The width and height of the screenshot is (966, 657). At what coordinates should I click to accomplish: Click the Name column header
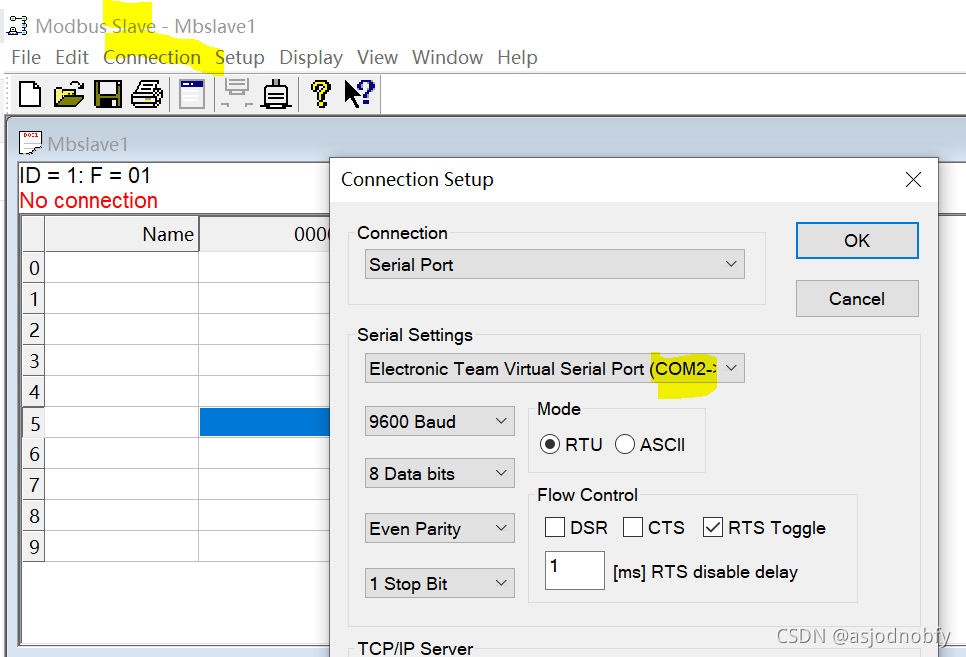(121, 234)
